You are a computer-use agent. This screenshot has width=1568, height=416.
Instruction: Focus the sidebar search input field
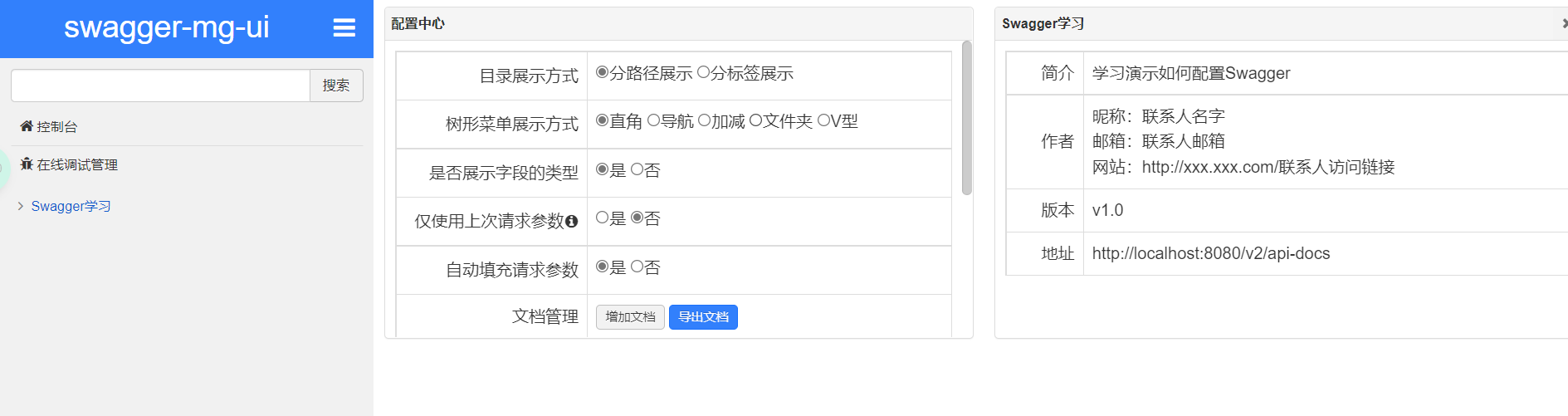pyautogui.click(x=160, y=86)
